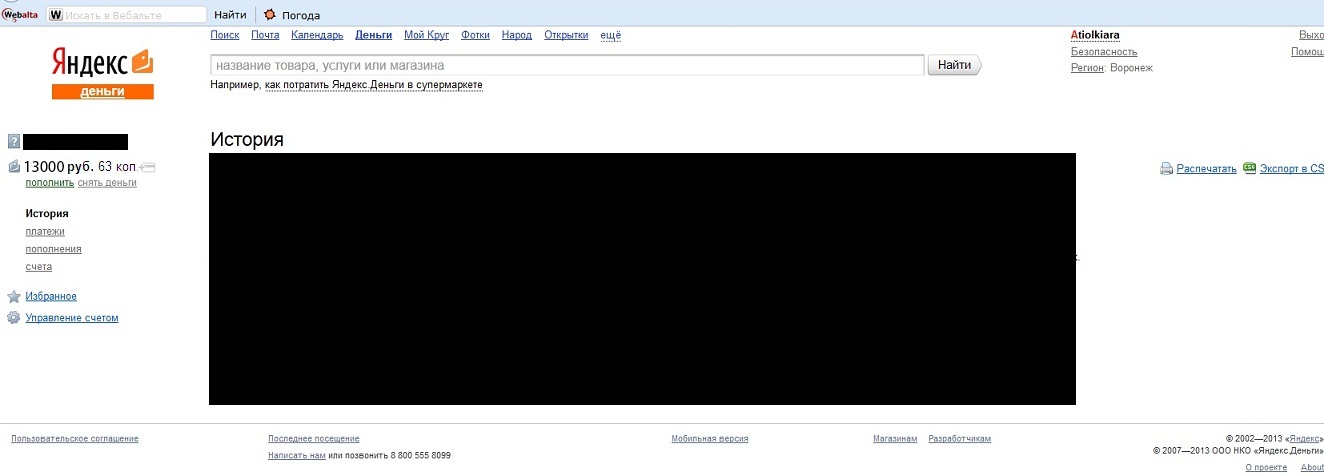1324x476 pixels.
Task: Focus the product or shop search field
Action: [567, 65]
